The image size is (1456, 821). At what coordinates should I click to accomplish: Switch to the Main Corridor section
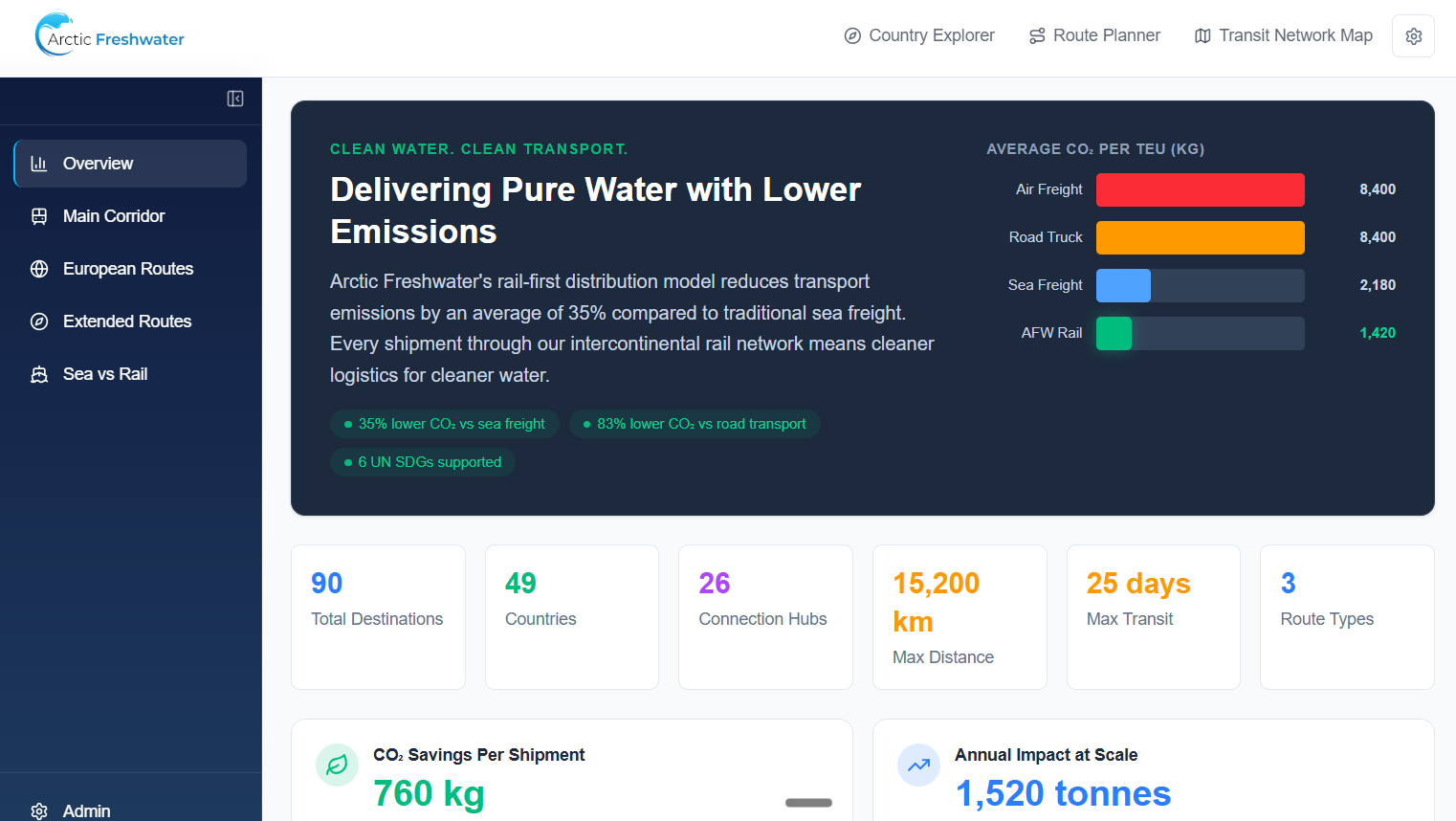pos(116,215)
